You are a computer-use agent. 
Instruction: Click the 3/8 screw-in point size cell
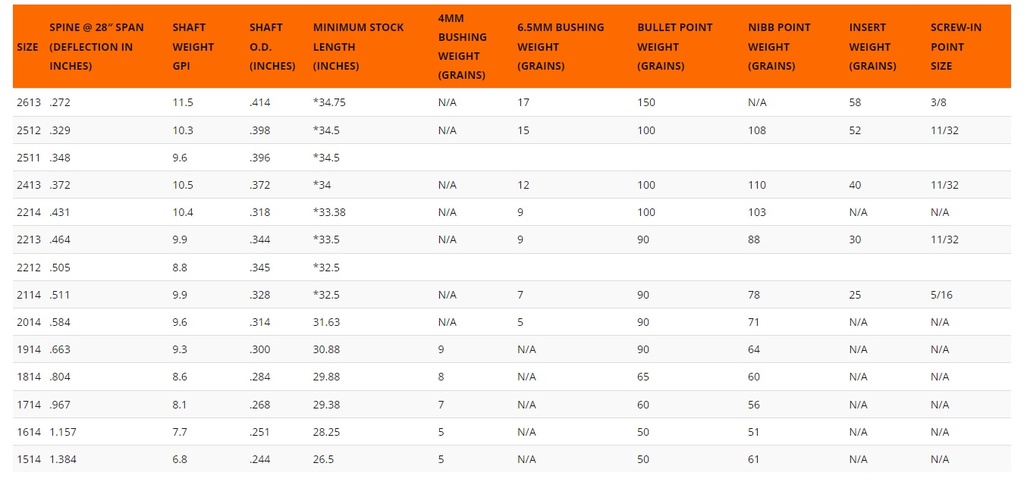pos(939,103)
